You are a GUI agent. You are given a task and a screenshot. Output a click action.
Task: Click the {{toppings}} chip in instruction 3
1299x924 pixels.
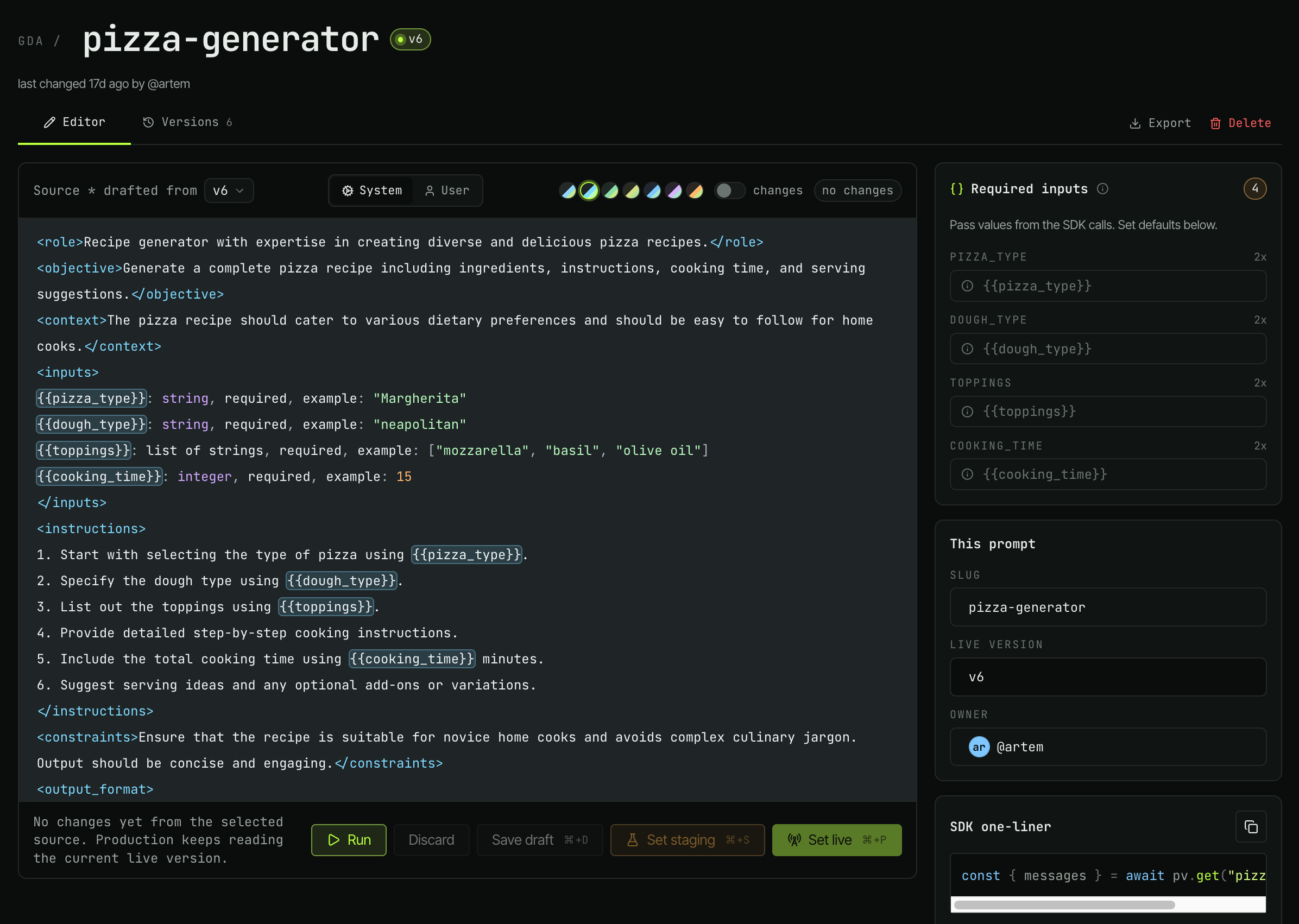pos(326,607)
